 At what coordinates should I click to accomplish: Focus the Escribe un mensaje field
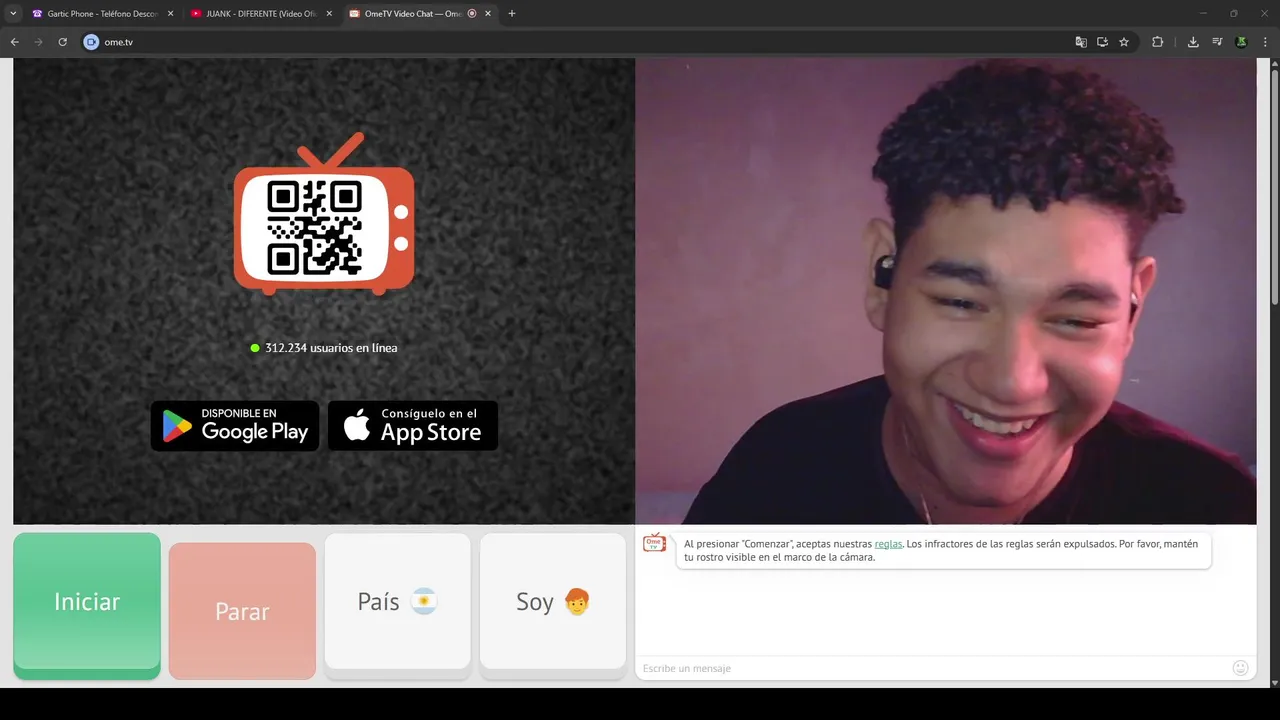pyautogui.click(x=935, y=668)
